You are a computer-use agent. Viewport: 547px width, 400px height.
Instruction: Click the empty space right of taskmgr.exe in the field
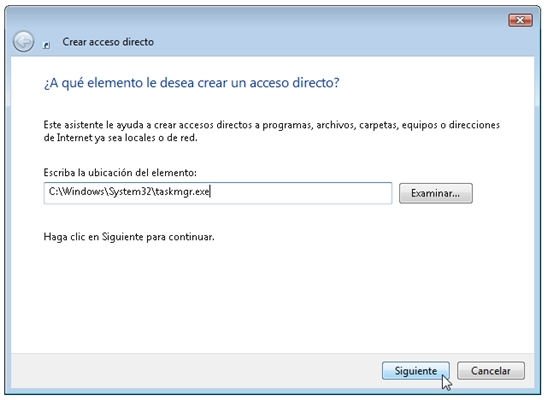(x=300, y=193)
